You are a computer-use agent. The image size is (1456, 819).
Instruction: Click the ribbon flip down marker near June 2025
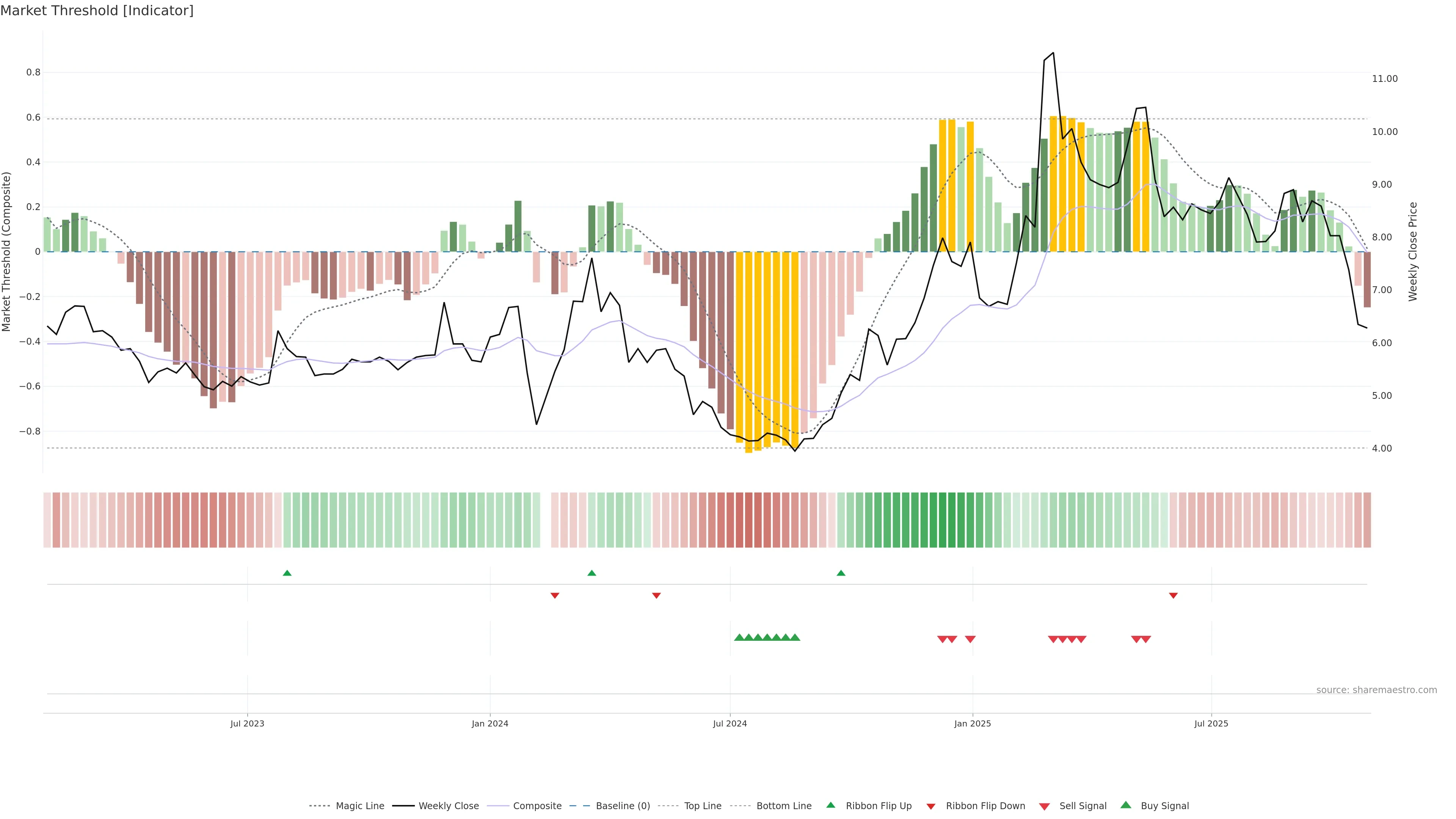click(1174, 596)
